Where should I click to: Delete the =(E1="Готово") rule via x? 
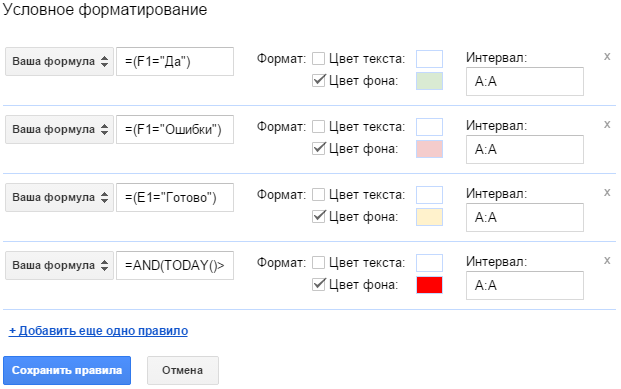coord(607,193)
